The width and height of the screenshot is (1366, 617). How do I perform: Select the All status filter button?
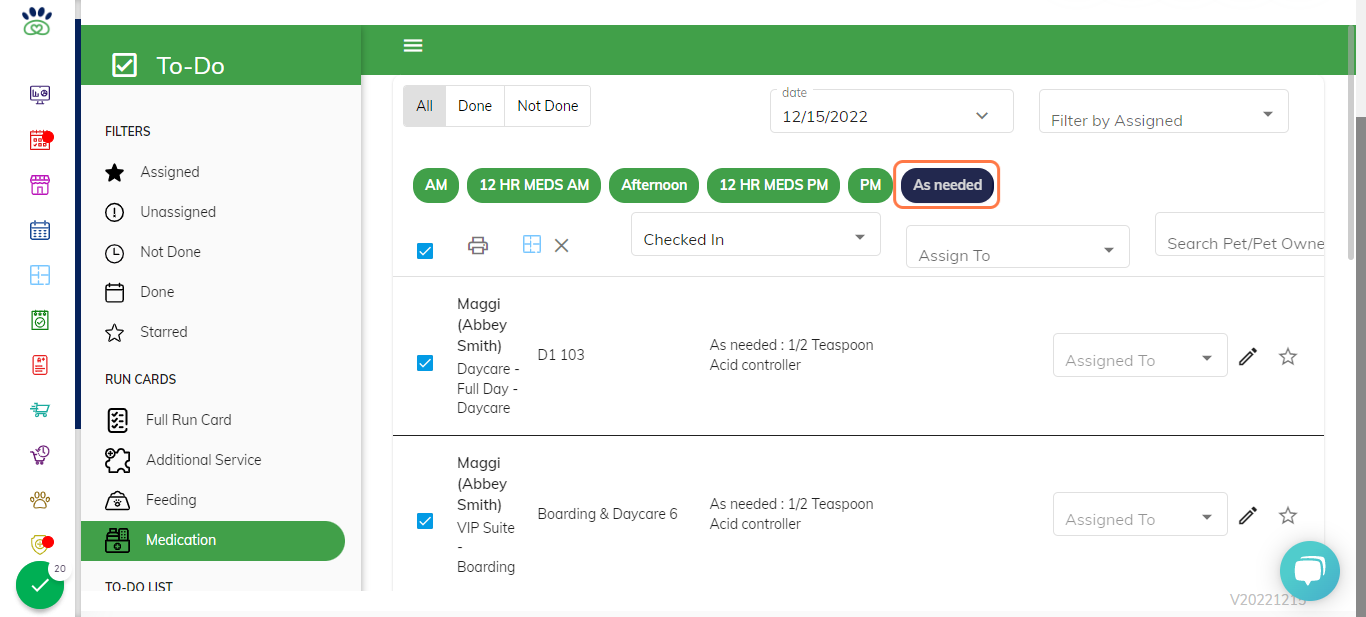tap(425, 106)
